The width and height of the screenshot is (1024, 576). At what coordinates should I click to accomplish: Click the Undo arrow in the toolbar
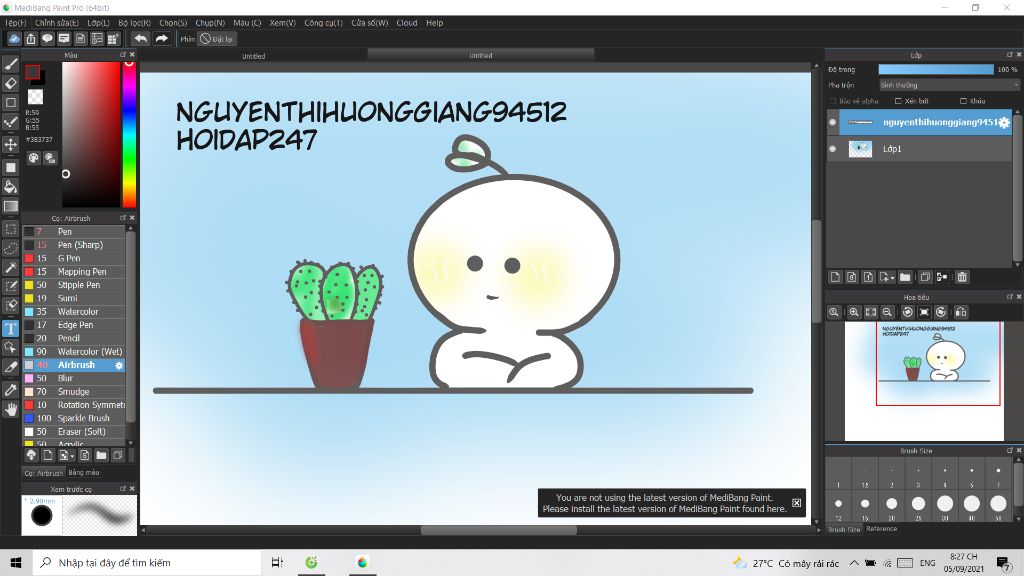pyautogui.click(x=140, y=39)
